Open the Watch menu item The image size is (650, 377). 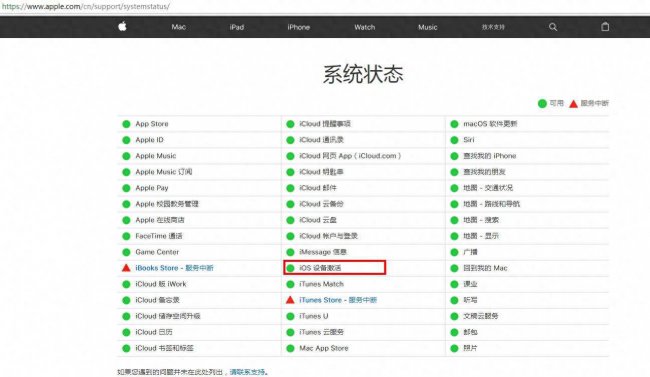coord(364,27)
